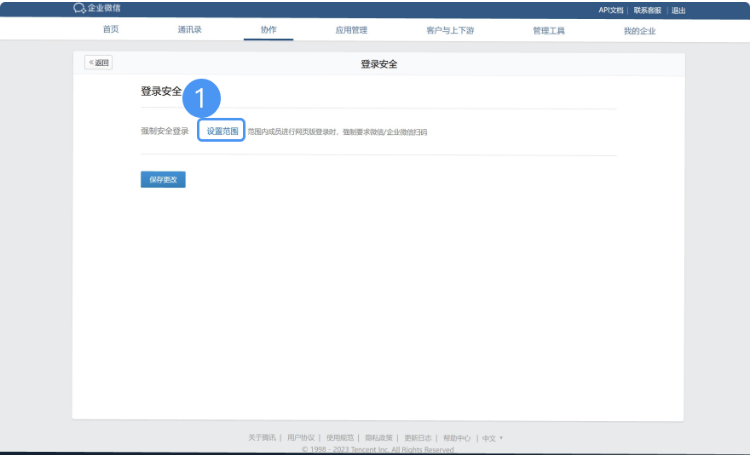751x455 pixels.
Task: Expand the 中文 language dropdown
Action: coord(492,438)
